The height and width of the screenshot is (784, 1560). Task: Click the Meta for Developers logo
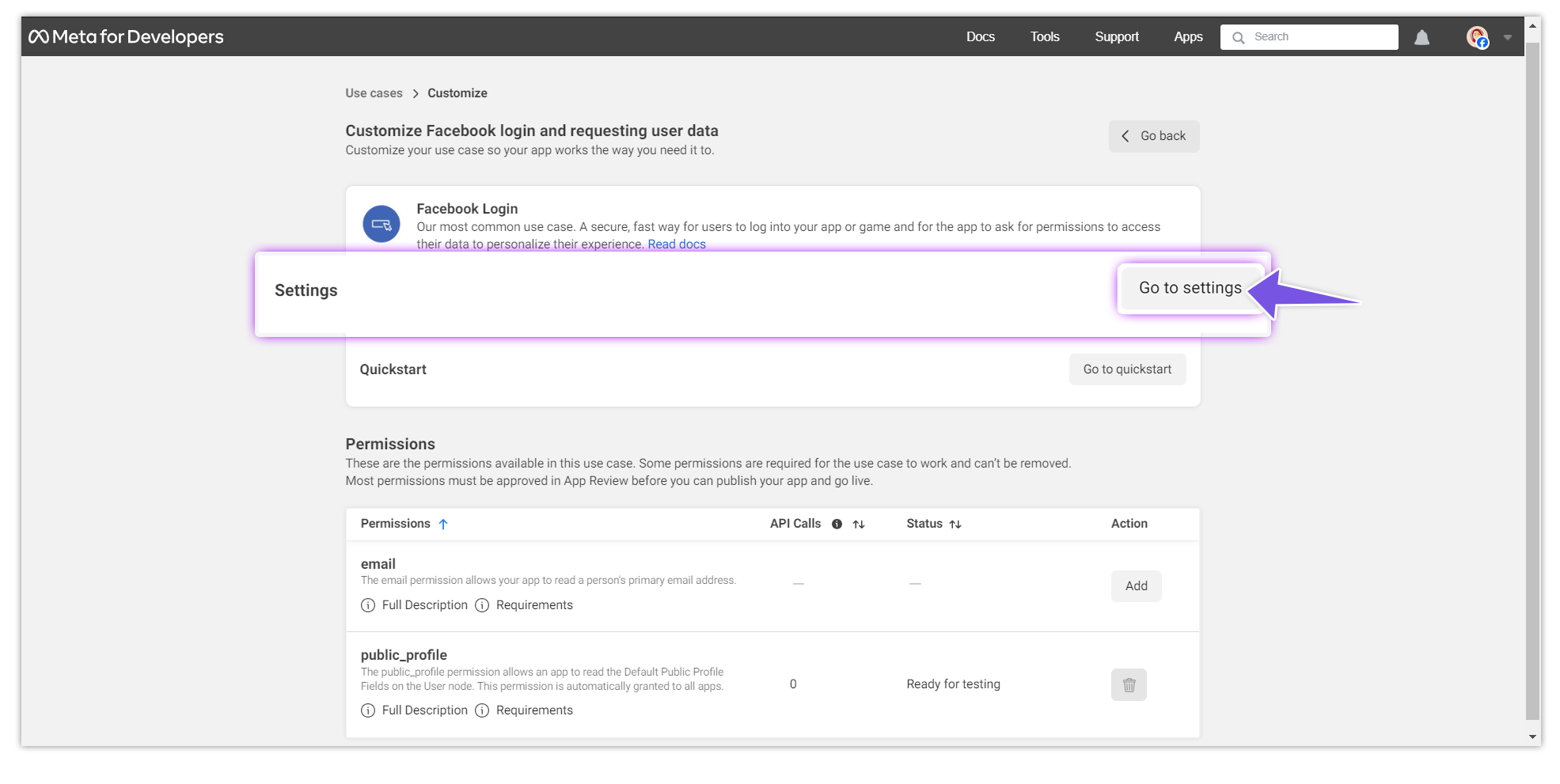127,36
